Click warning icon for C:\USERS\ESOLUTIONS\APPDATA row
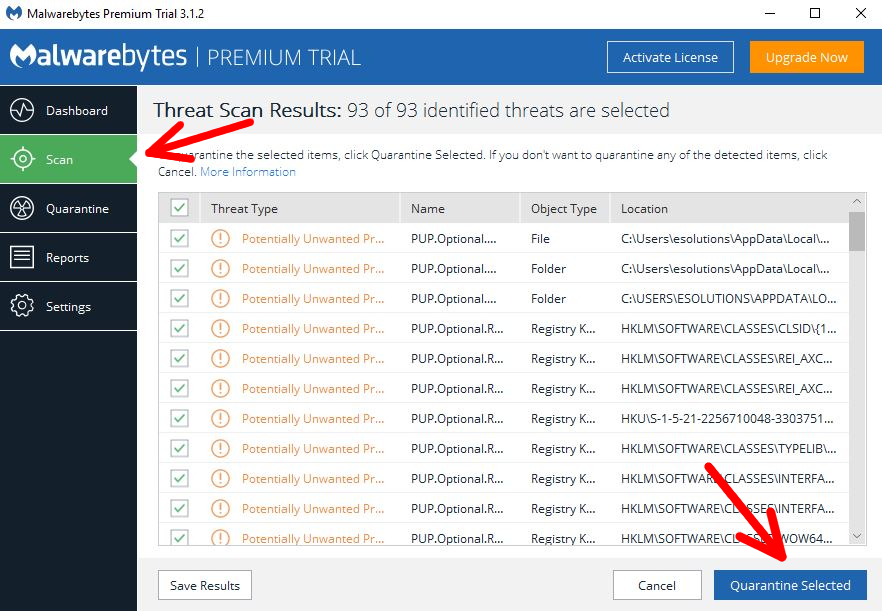The height and width of the screenshot is (611, 882). point(220,298)
